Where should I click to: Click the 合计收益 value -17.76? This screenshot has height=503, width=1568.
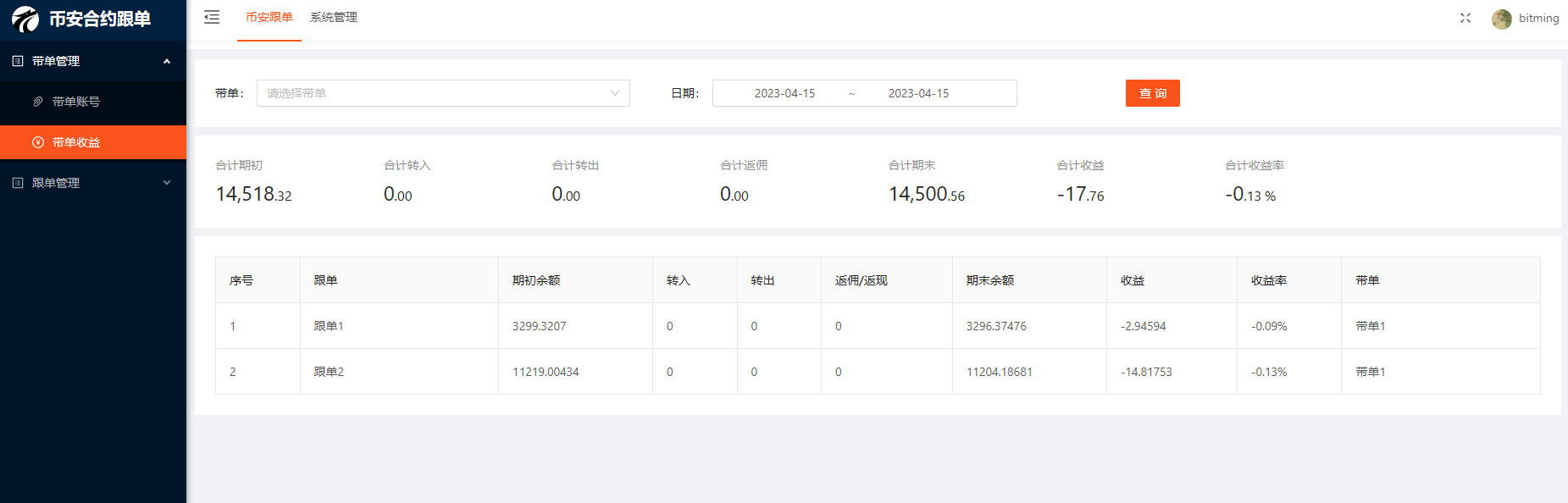(1081, 195)
